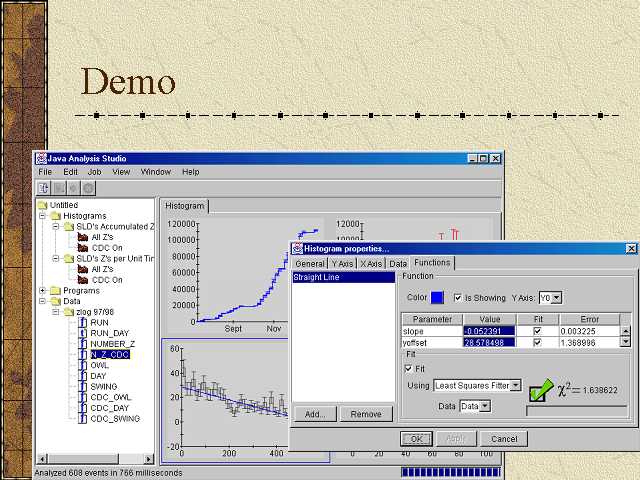Click the Untitled root folder icon

coord(41,205)
